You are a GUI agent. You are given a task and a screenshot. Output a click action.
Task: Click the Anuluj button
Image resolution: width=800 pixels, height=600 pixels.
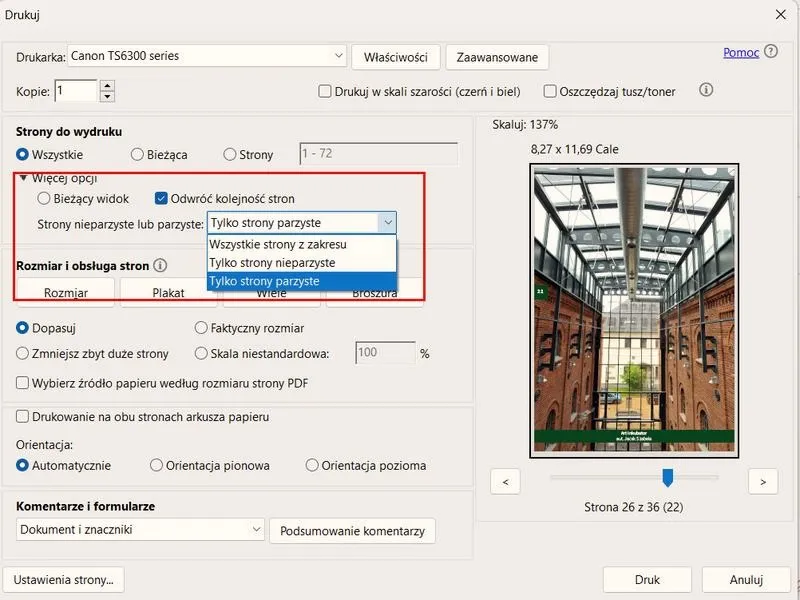(x=746, y=580)
